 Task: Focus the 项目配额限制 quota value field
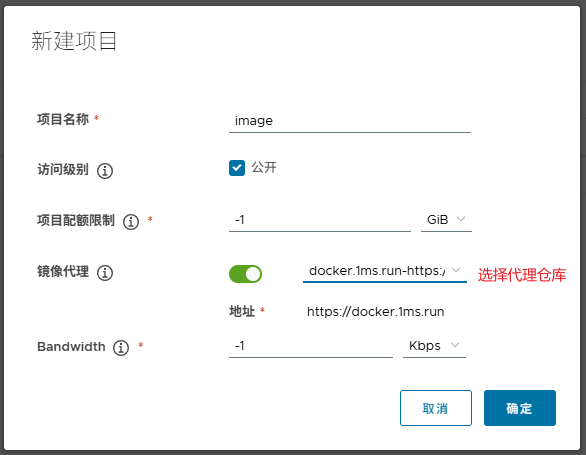[x=320, y=220]
